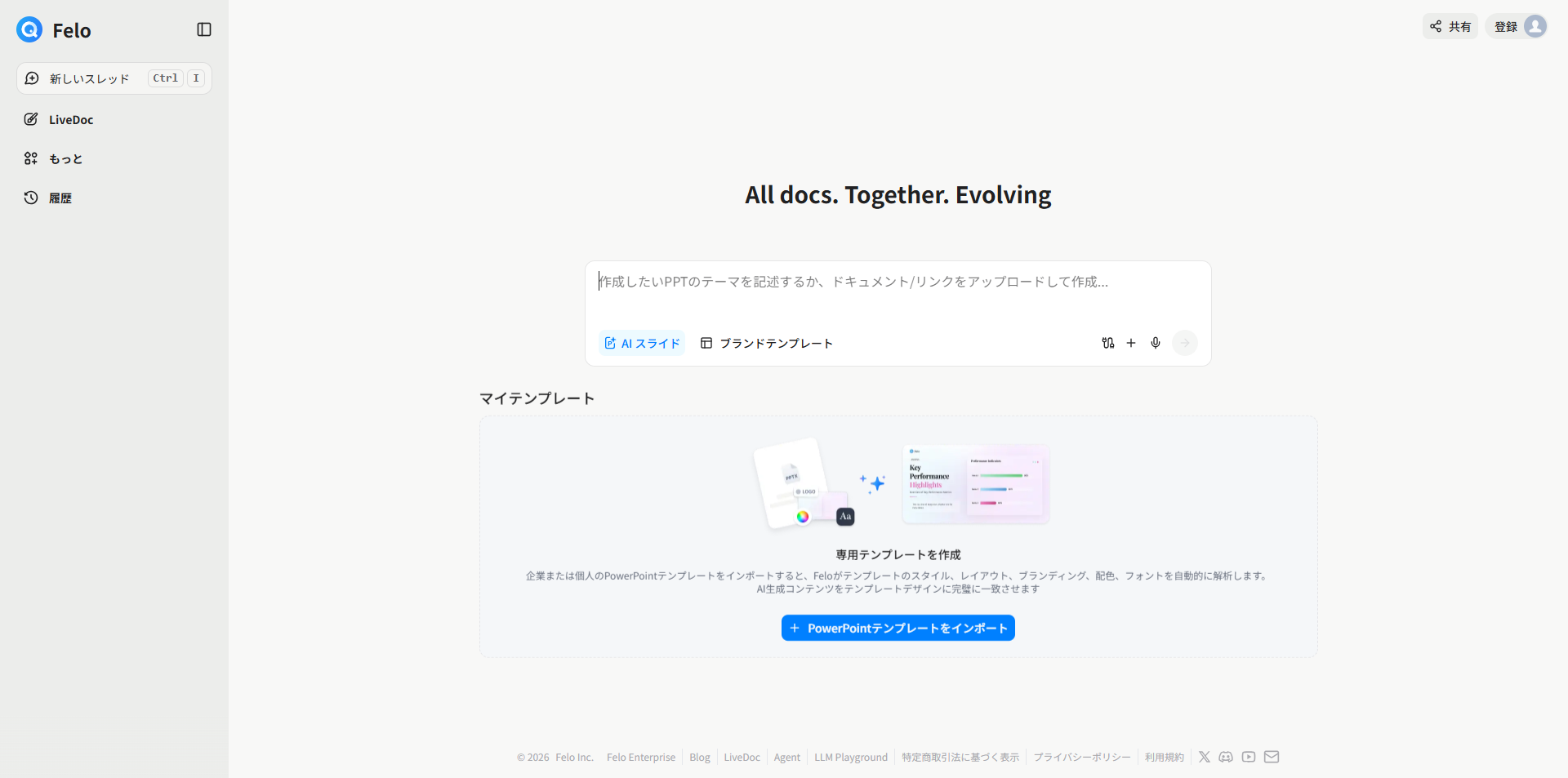Select LiveDoc in the sidebar
This screenshot has width=1568, height=778.
click(70, 119)
